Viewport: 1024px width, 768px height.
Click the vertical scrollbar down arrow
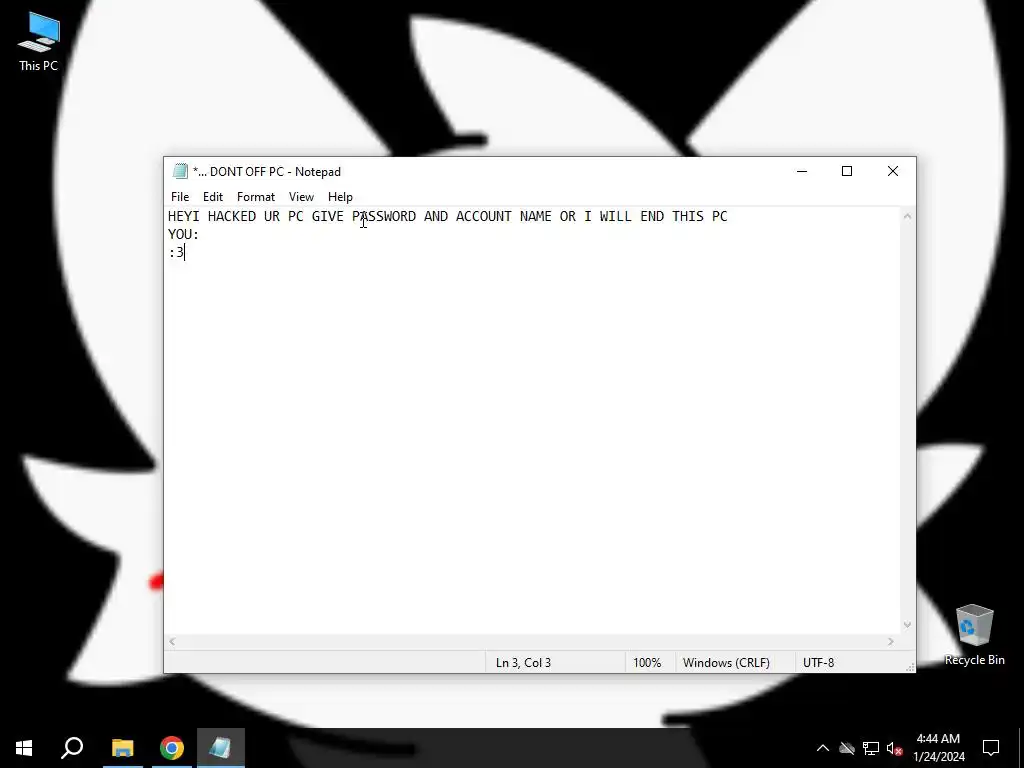click(x=907, y=625)
